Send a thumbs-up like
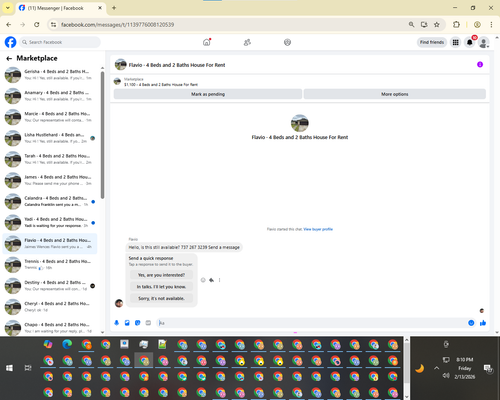Viewport: 500px width, 400px height. (x=483, y=323)
